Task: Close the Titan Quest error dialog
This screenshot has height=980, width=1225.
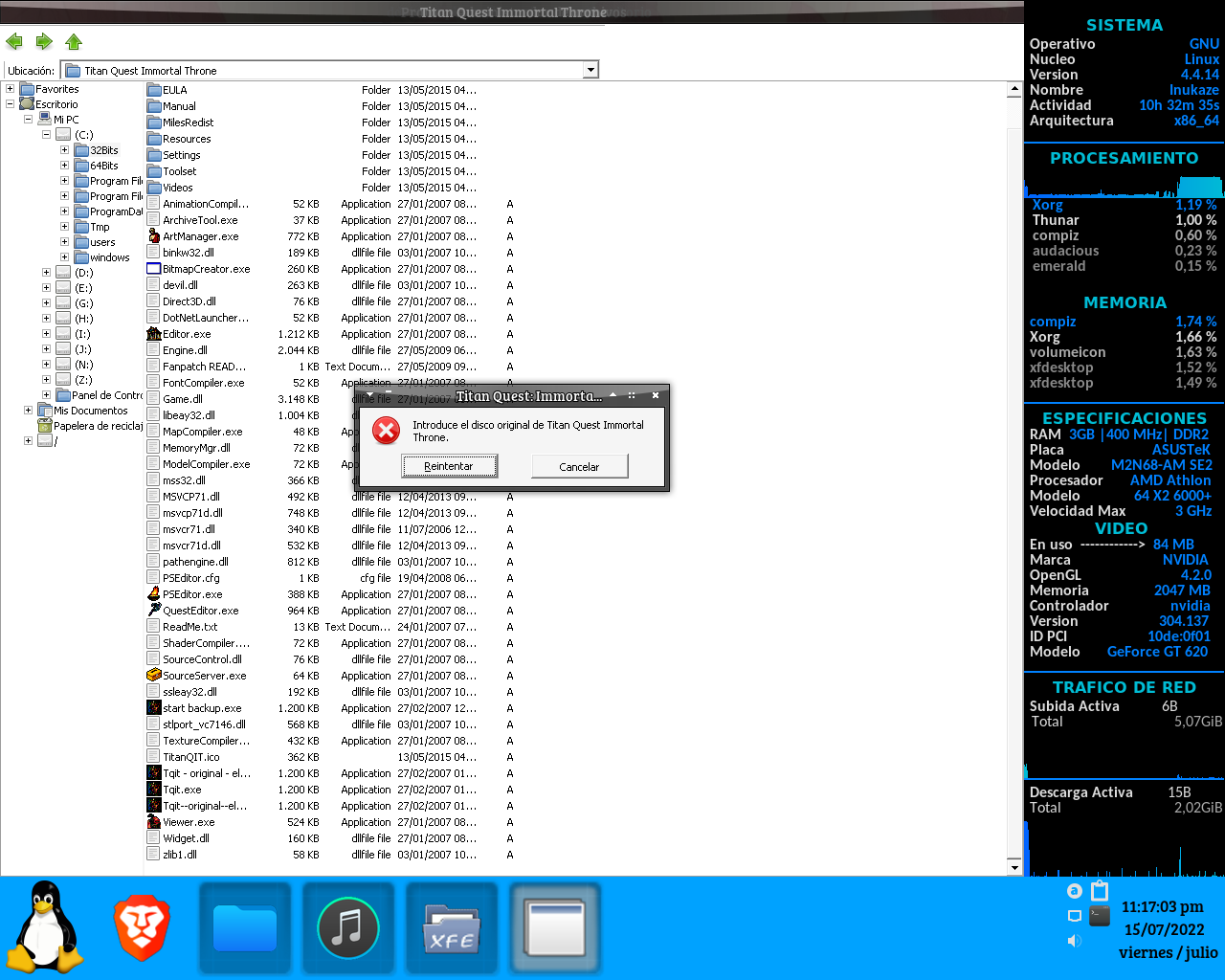Action: pos(656,395)
